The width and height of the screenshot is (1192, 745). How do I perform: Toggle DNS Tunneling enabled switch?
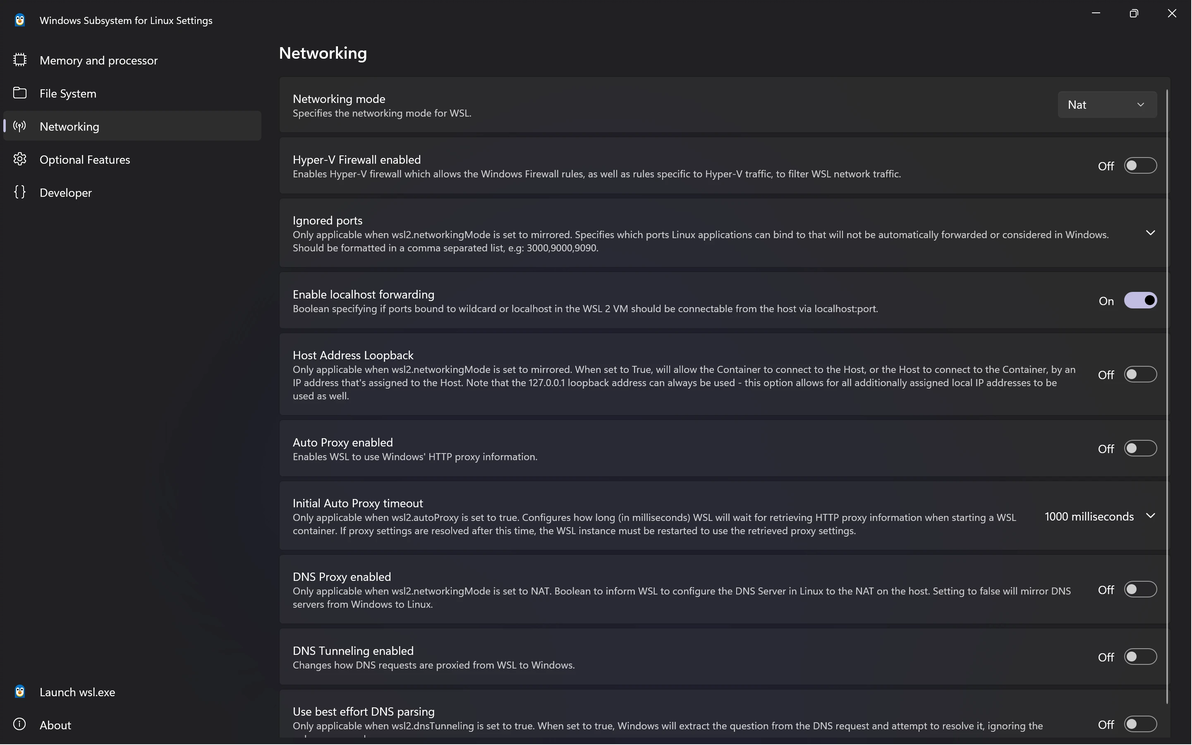point(1140,657)
